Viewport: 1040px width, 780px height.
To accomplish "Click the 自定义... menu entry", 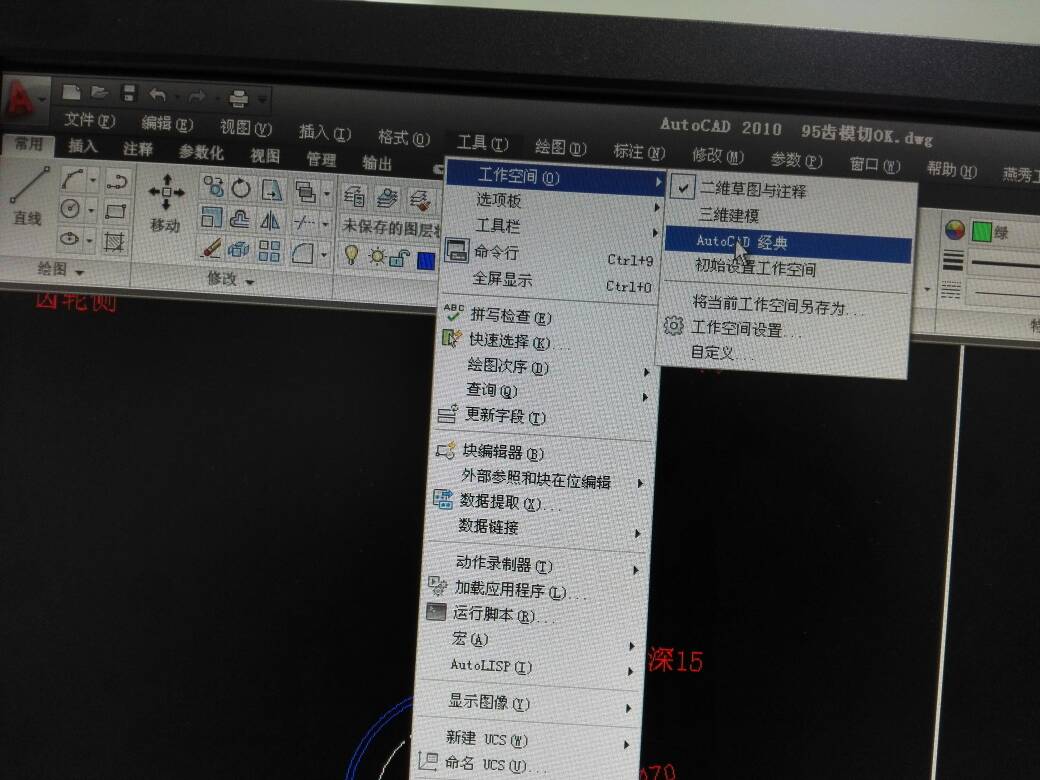I will tap(721, 352).
